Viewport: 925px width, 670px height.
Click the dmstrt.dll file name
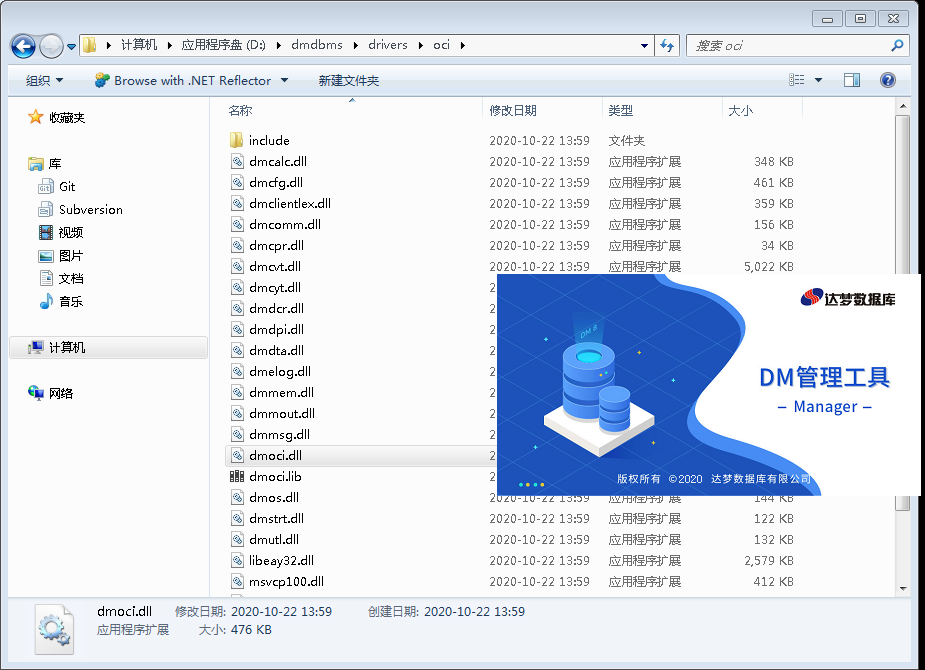point(276,518)
